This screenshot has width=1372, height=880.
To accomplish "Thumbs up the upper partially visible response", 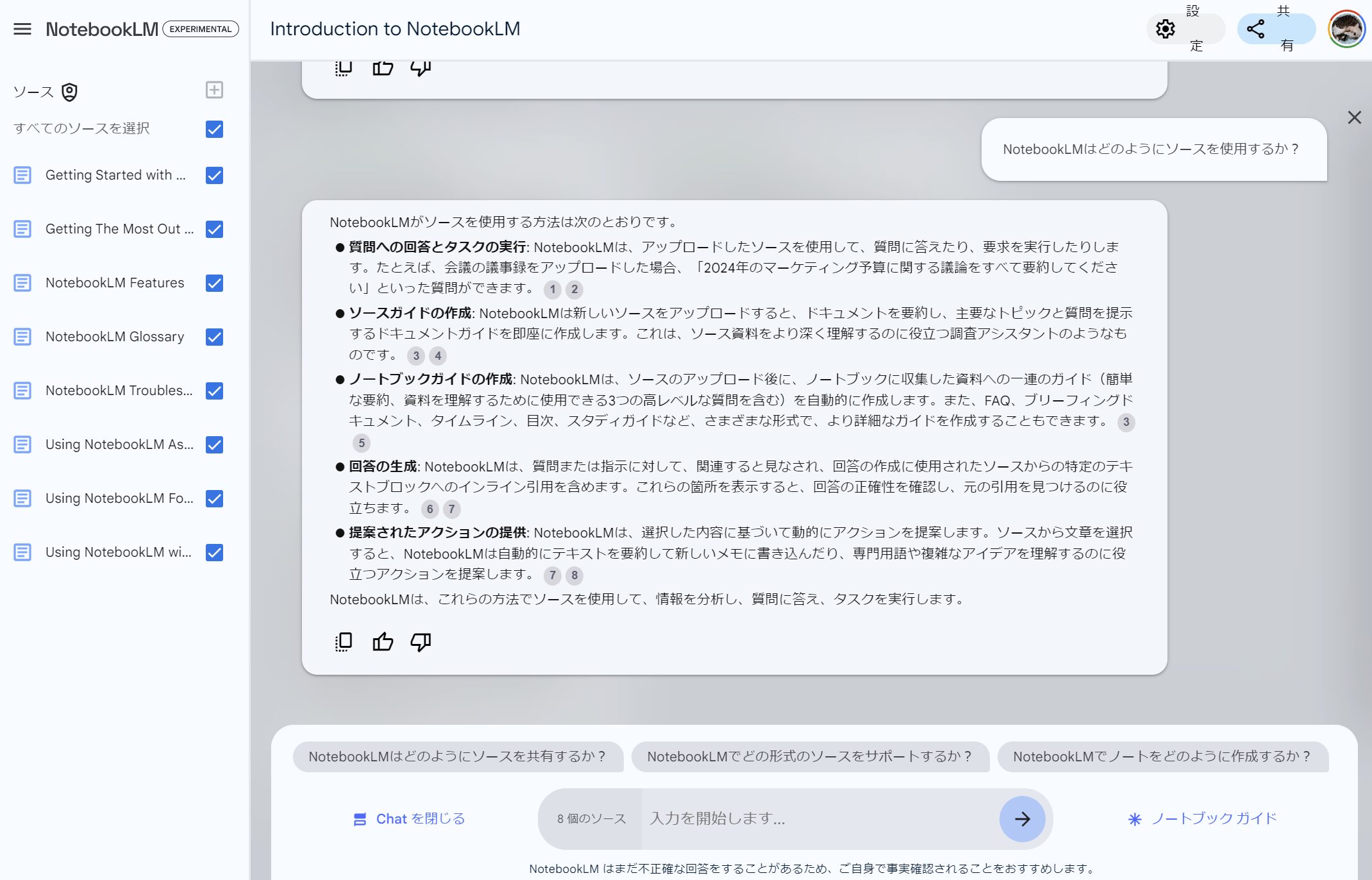I will point(383,68).
